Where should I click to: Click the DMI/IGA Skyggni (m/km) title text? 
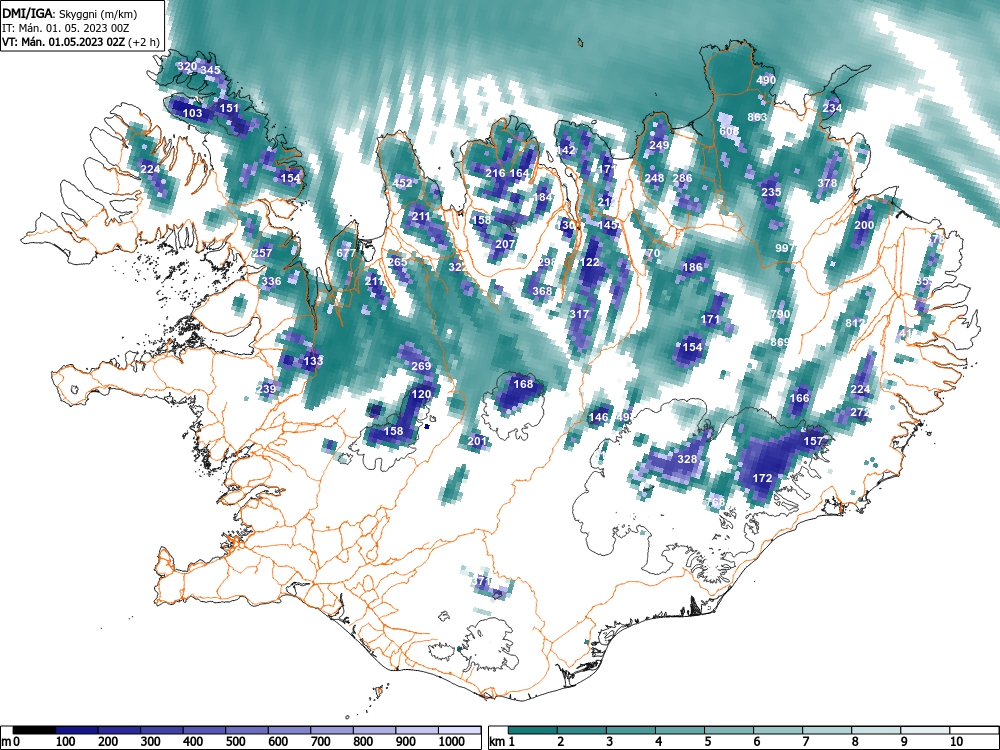(70, 13)
